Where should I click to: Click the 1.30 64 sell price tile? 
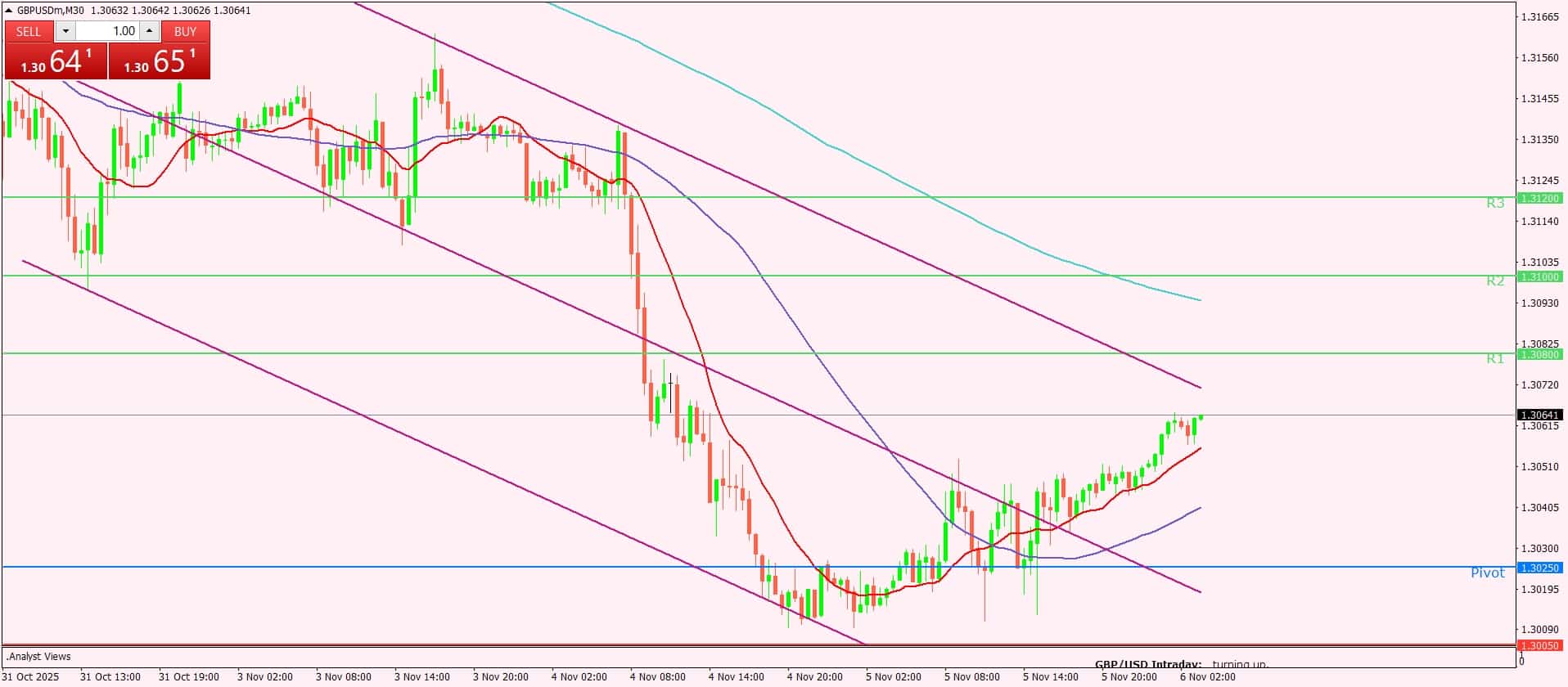pos(56,61)
